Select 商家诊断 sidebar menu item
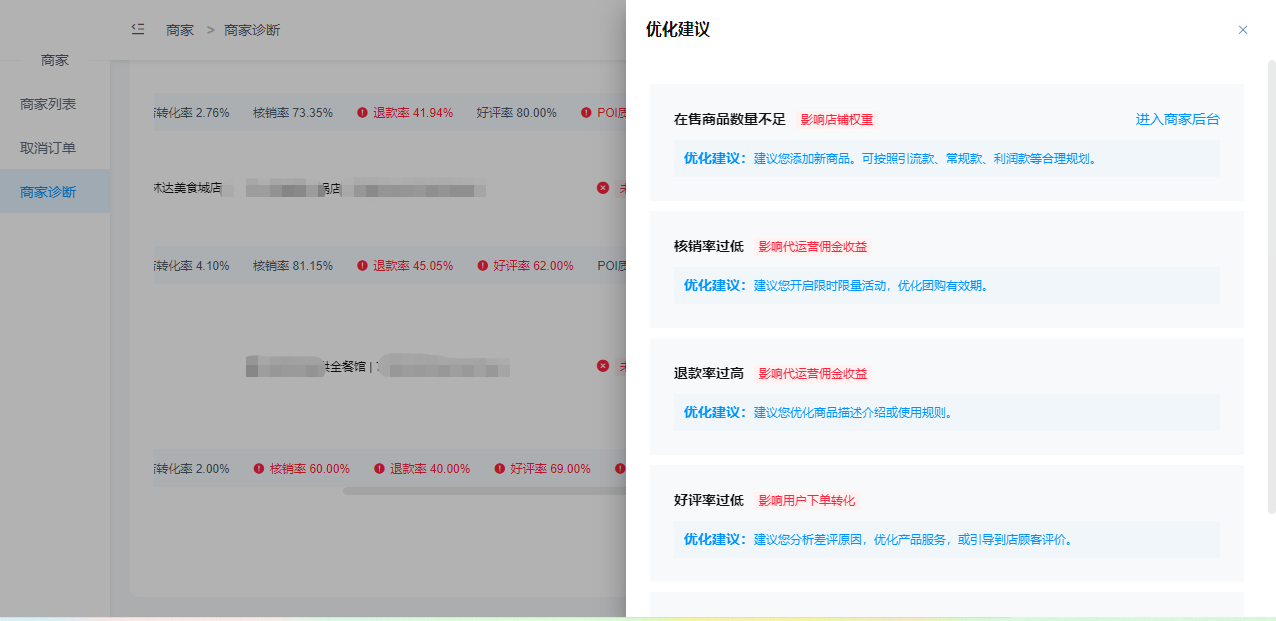Viewport: 1276px width, 621px height. [48, 192]
